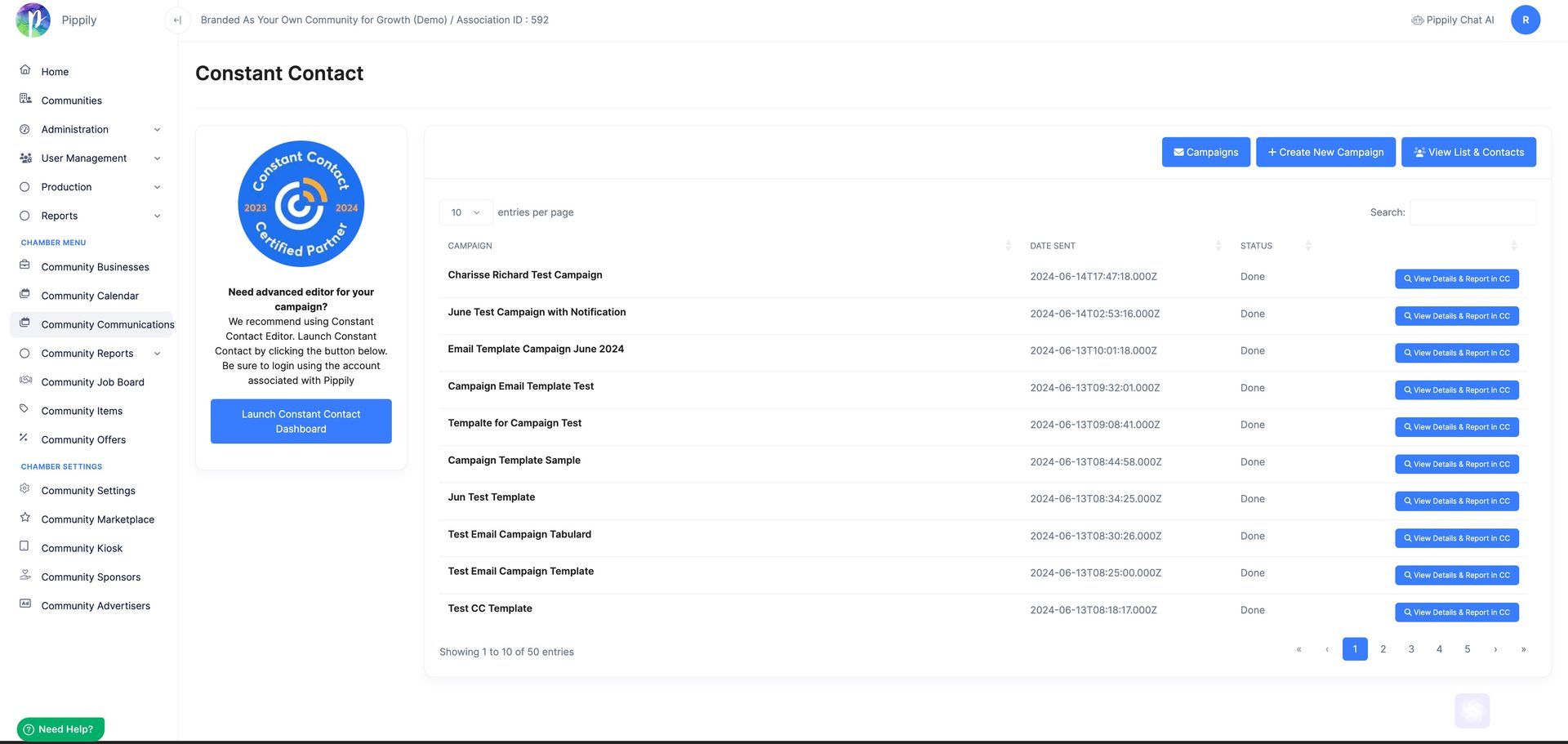Image resolution: width=1568 pixels, height=744 pixels.
Task: Click the Community Marketplace star icon
Action: 25,518
